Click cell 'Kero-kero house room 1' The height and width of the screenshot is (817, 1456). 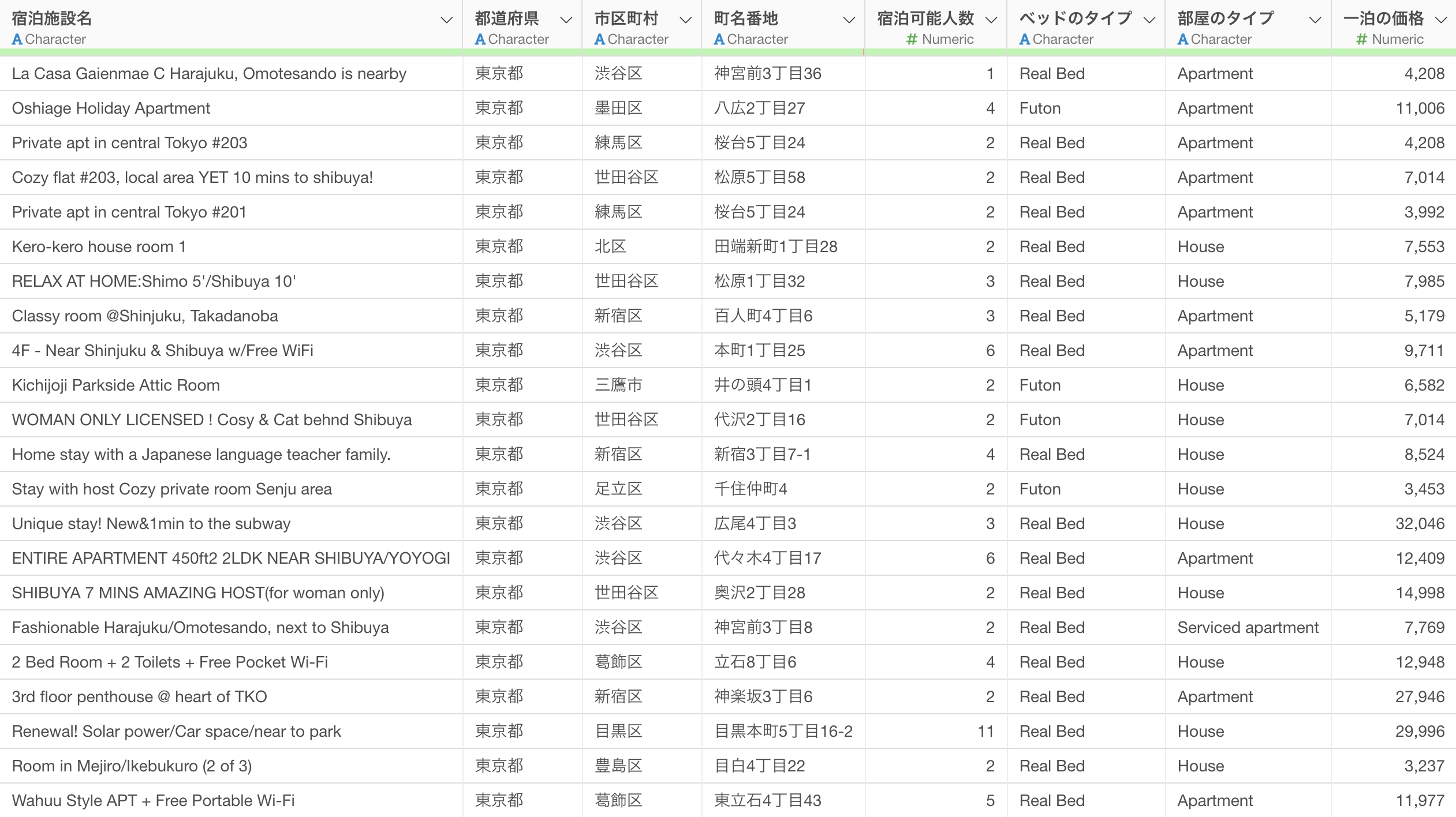tap(231, 246)
